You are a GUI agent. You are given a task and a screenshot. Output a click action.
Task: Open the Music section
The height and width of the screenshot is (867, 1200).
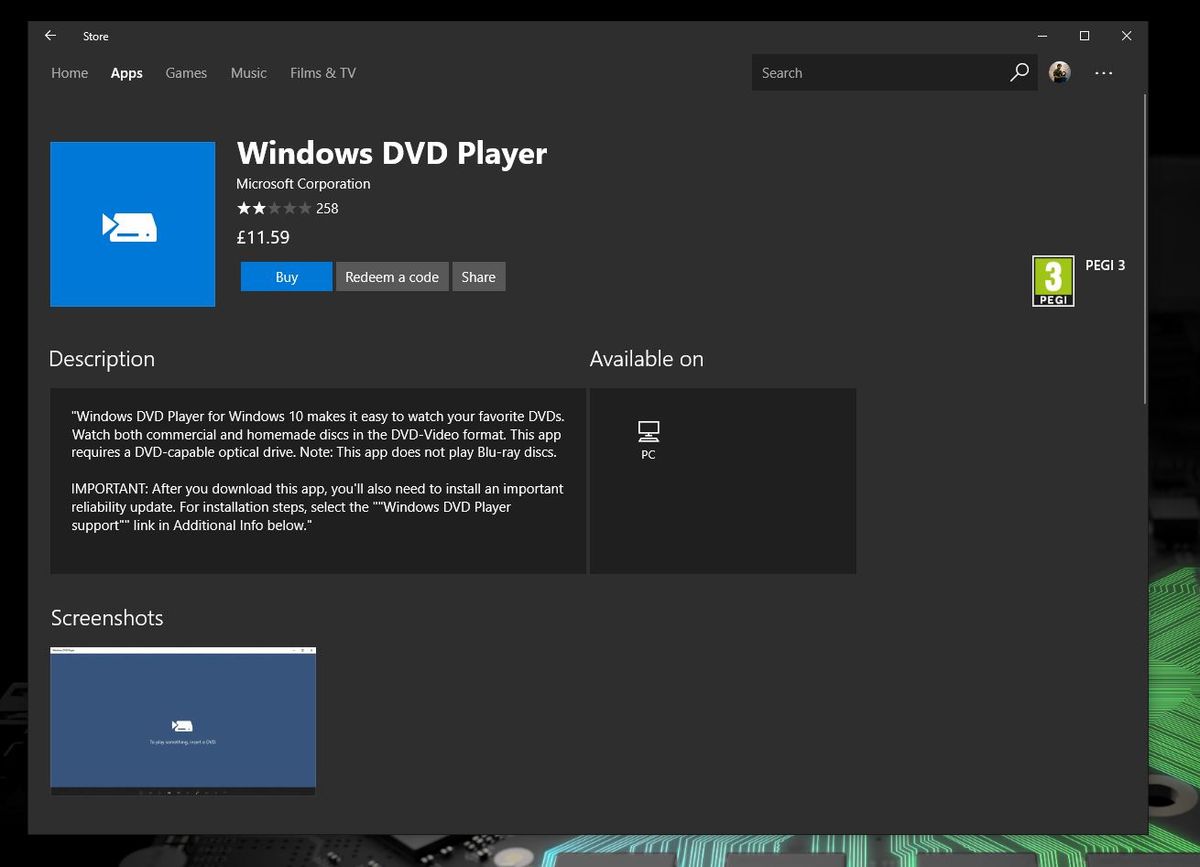(x=248, y=72)
